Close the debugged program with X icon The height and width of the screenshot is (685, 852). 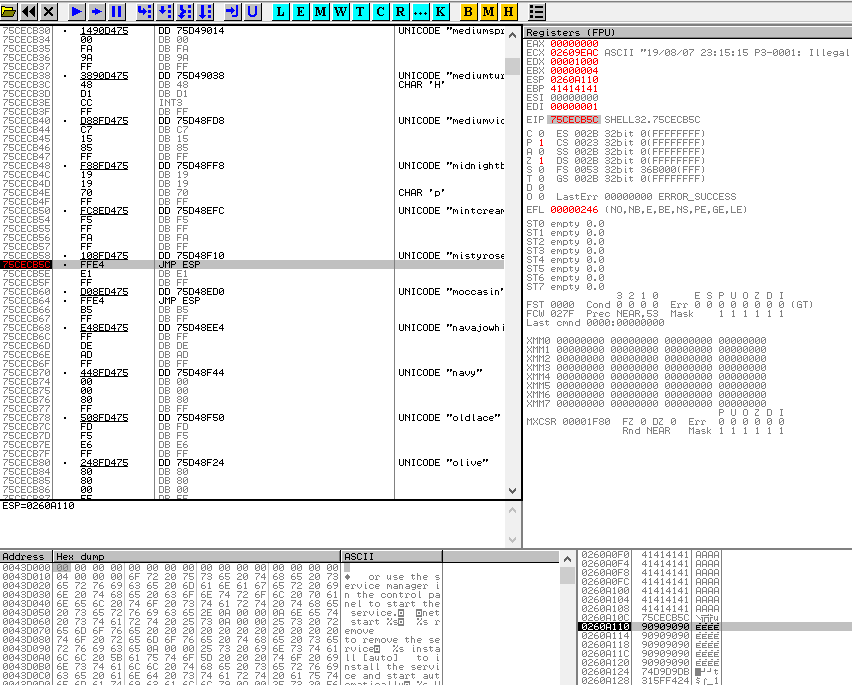49,11
